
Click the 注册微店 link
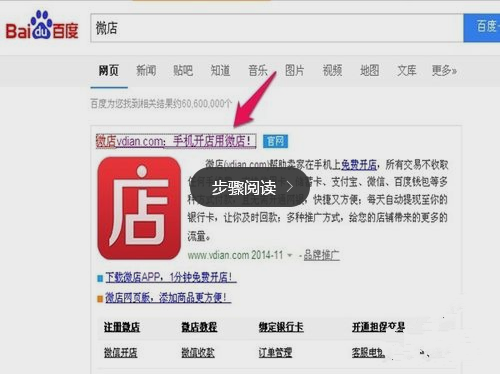122,327
